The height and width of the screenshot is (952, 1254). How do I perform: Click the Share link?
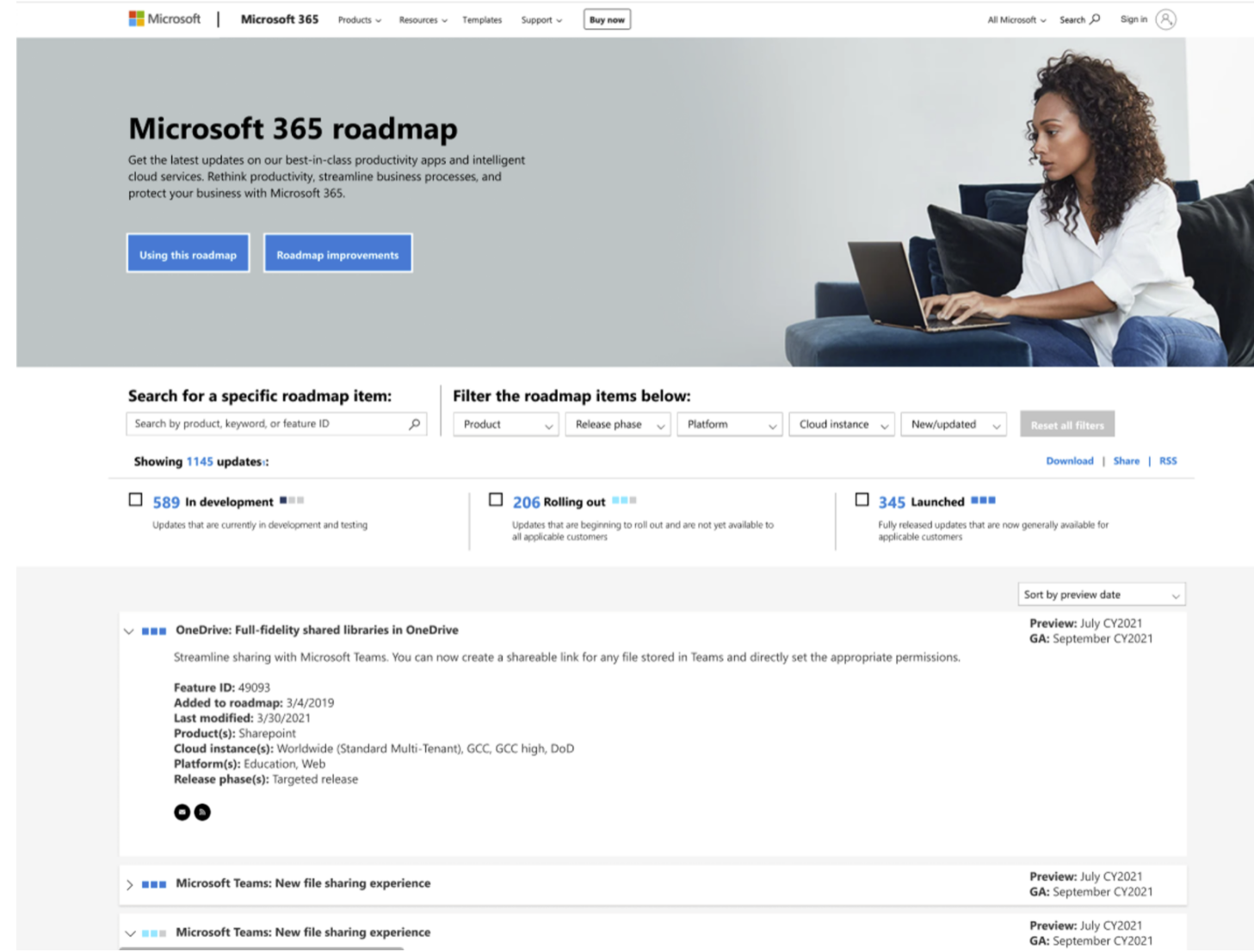(1126, 461)
